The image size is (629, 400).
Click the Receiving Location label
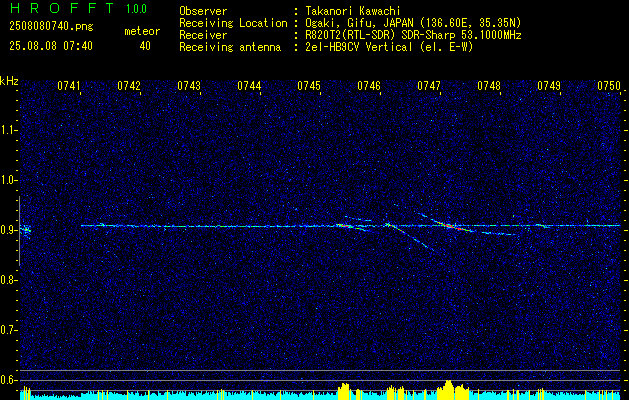pos(233,23)
